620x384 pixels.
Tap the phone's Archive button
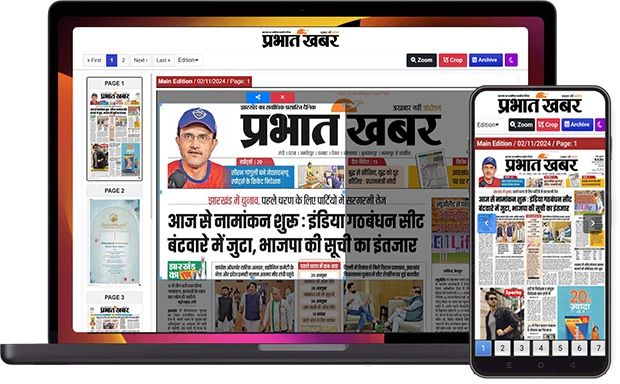tap(577, 125)
